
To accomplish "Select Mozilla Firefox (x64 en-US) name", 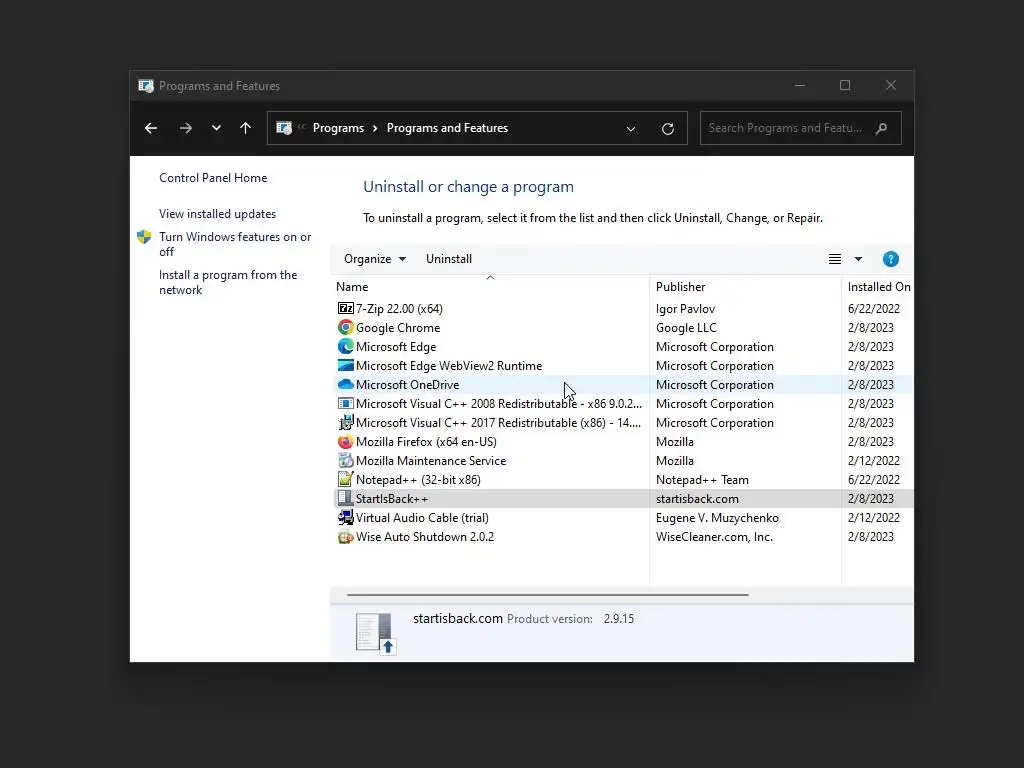I will coord(426,441).
